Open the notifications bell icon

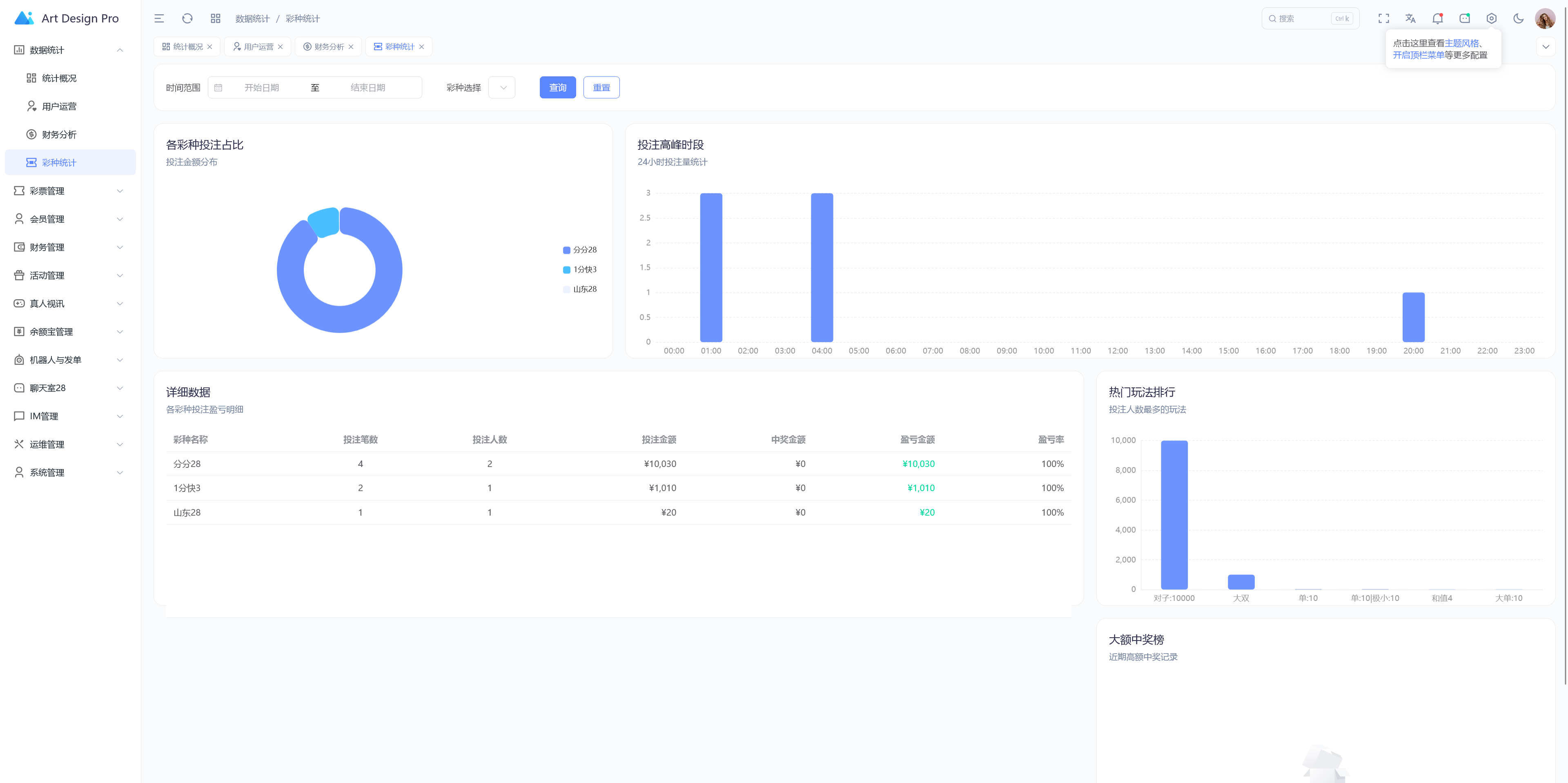click(1437, 18)
